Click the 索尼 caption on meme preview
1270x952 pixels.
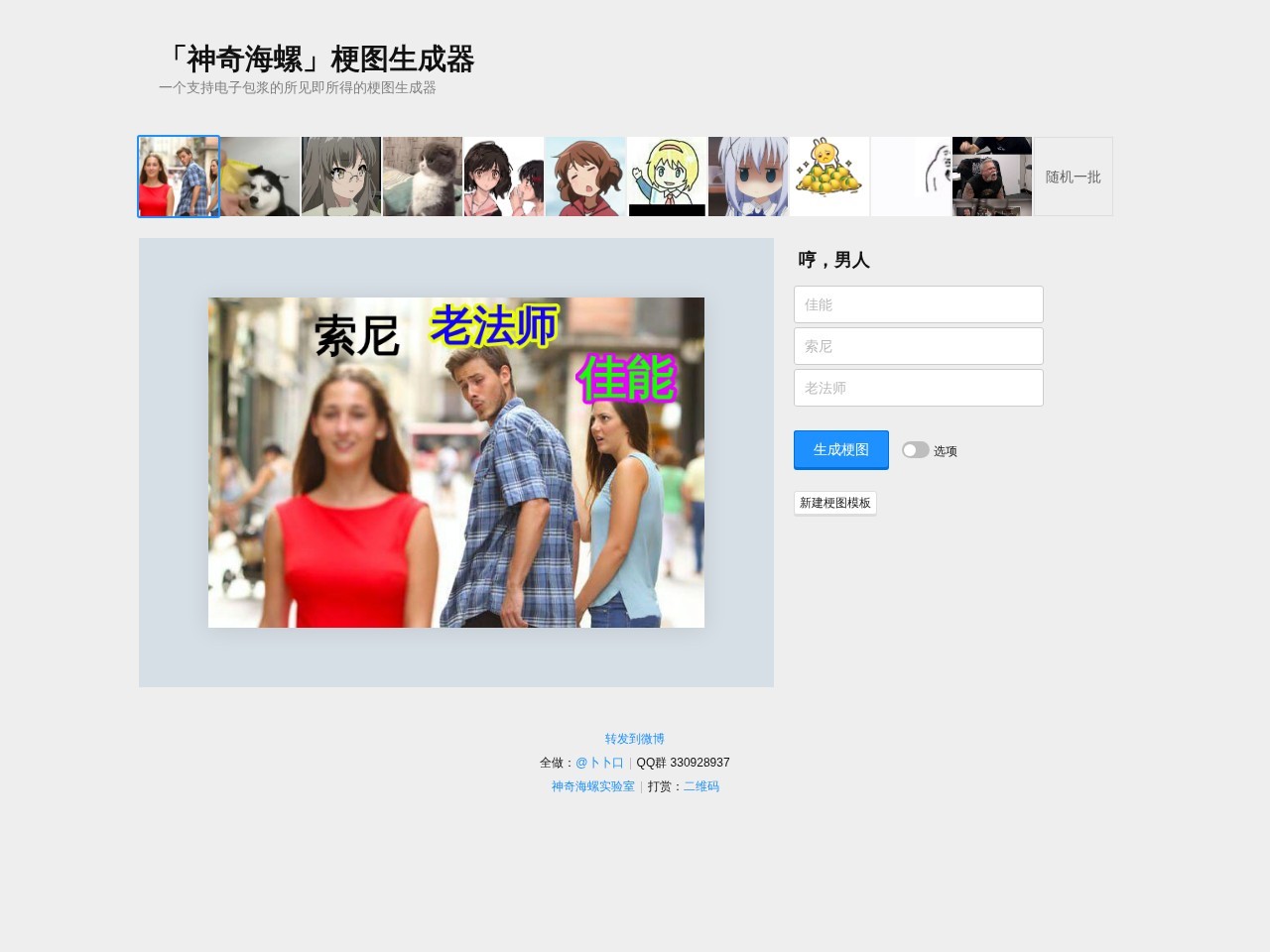pos(357,336)
